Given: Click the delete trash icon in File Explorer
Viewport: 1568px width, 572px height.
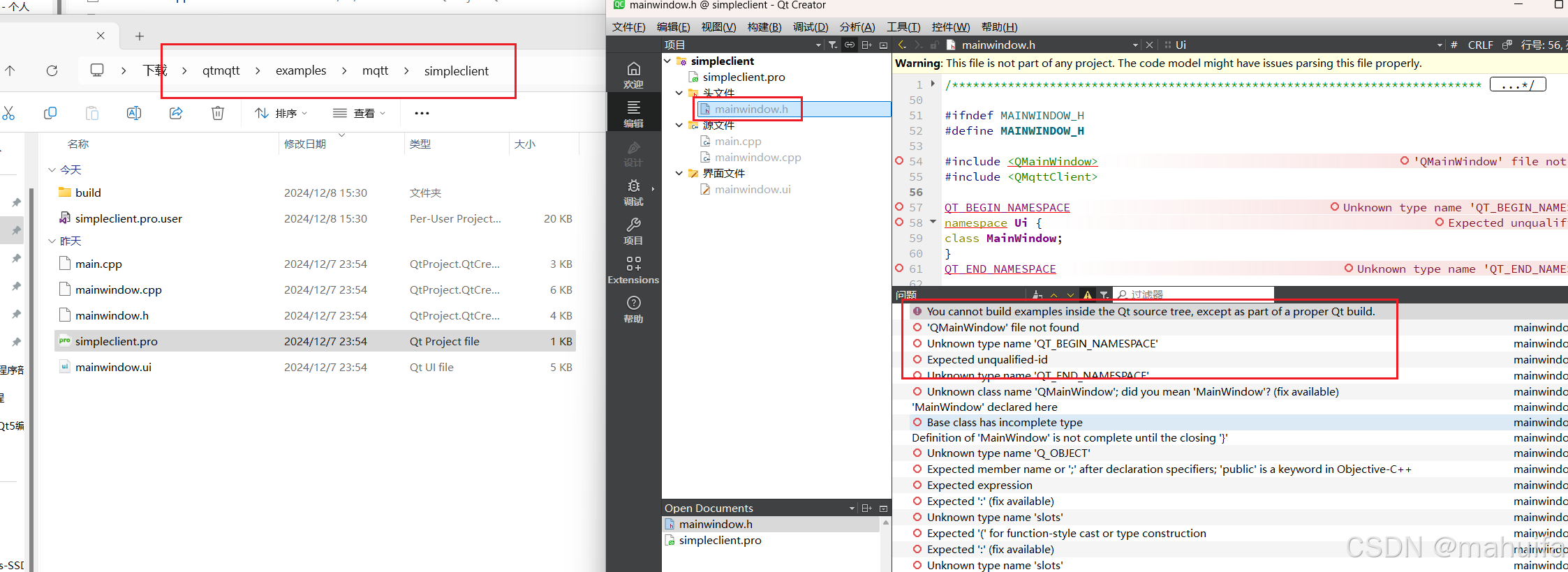Looking at the screenshot, I should click(218, 113).
